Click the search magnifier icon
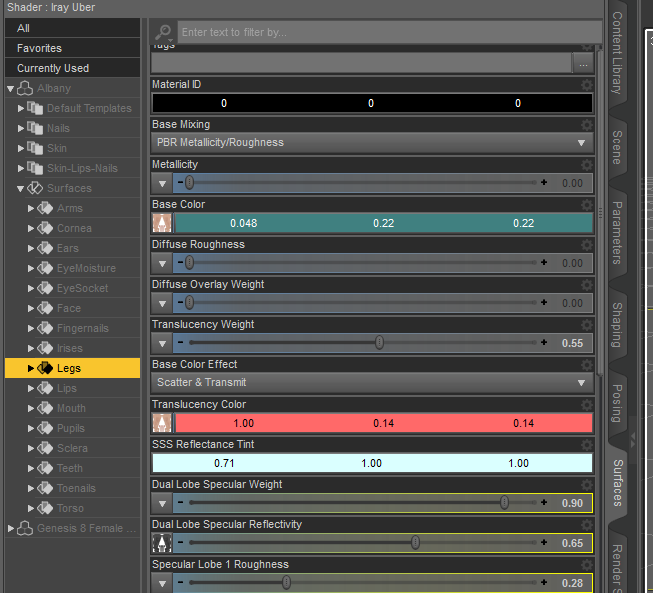The width and height of the screenshot is (653, 593). (163, 32)
